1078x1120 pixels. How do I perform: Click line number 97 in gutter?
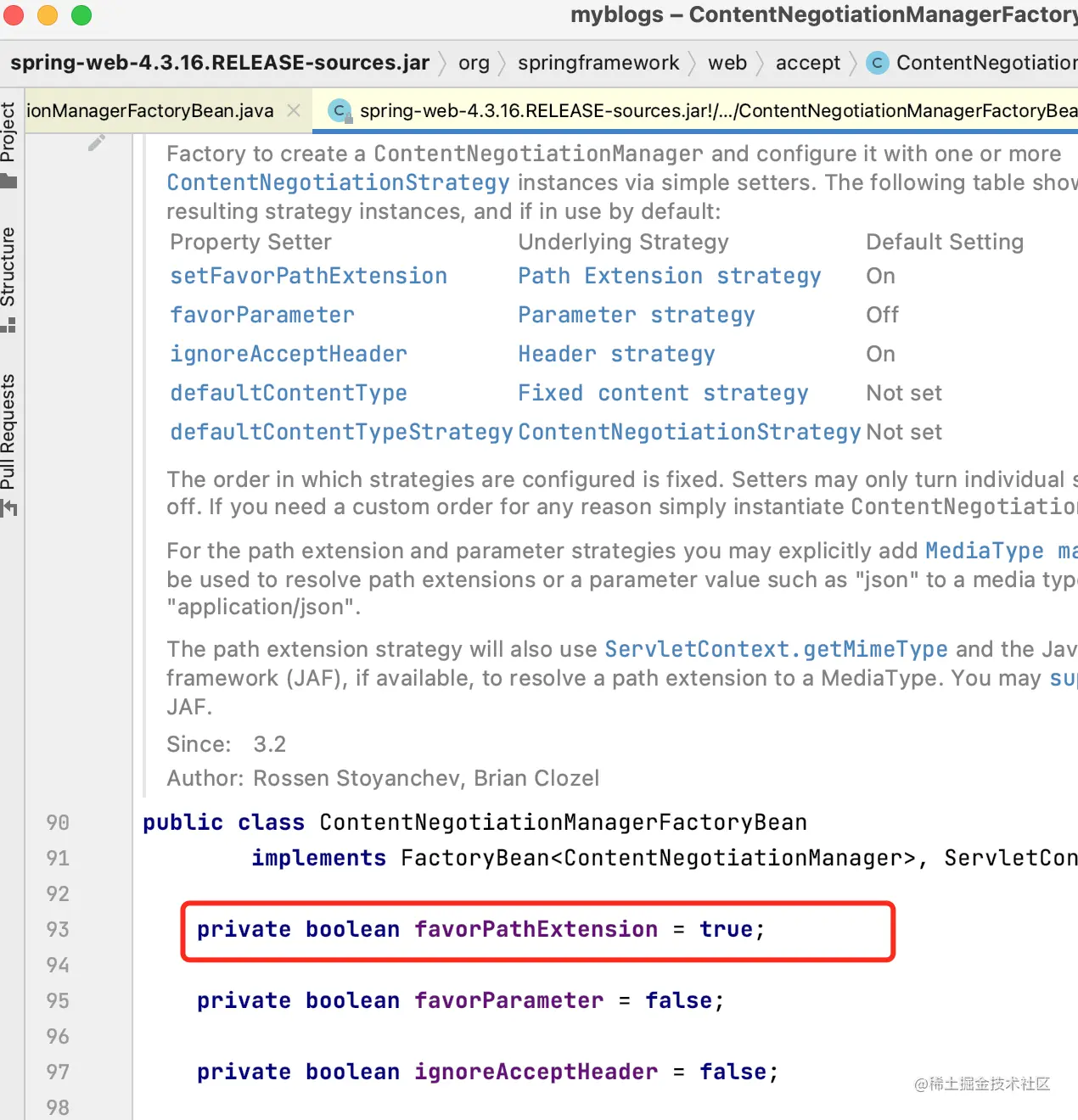[58, 1072]
